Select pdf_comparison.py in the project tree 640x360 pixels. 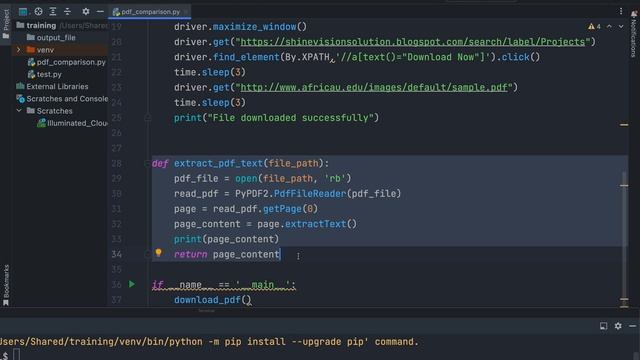pyautogui.click(x=71, y=62)
